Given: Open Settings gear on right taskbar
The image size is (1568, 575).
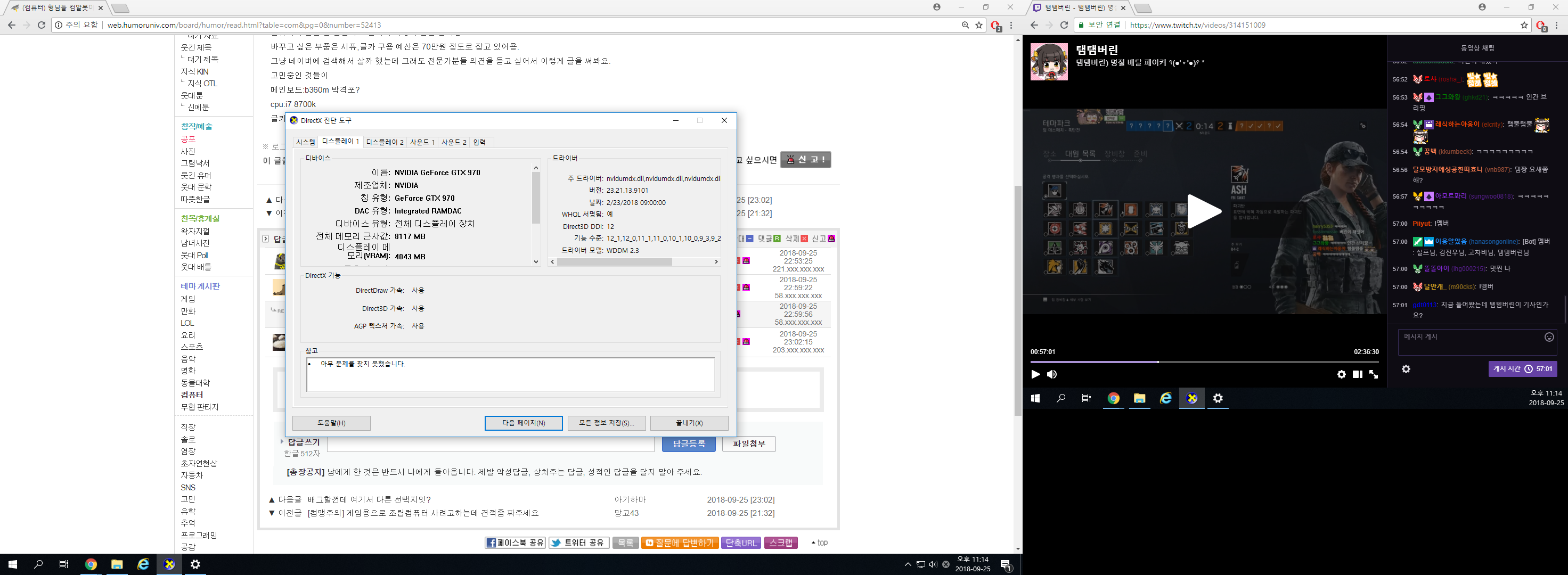Looking at the screenshot, I should tap(1218, 398).
